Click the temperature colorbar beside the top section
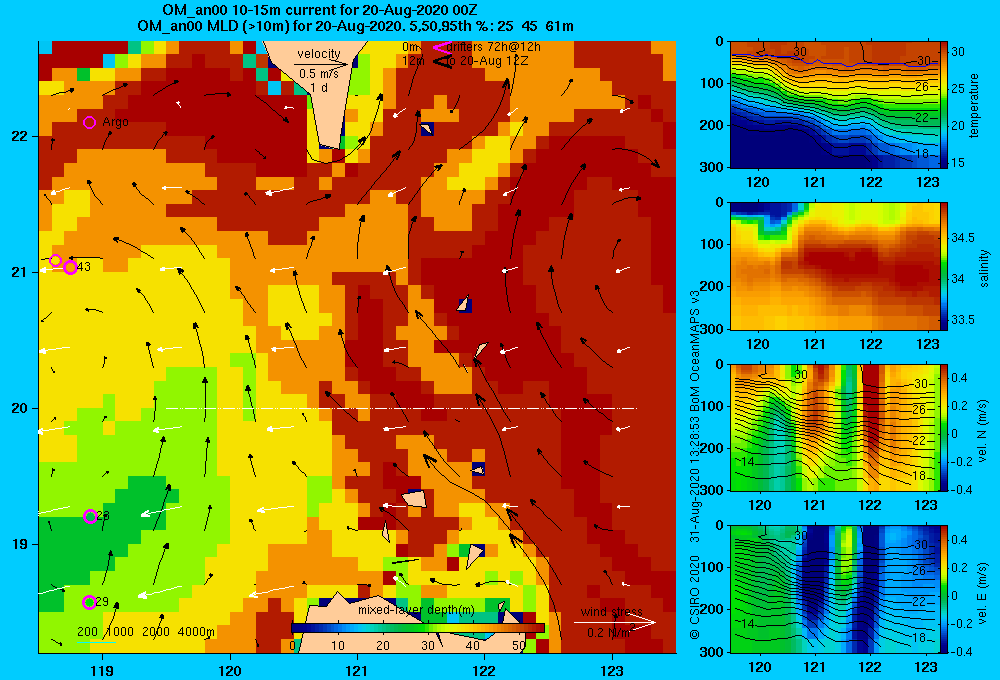The height and width of the screenshot is (680, 1000). click(x=944, y=104)
